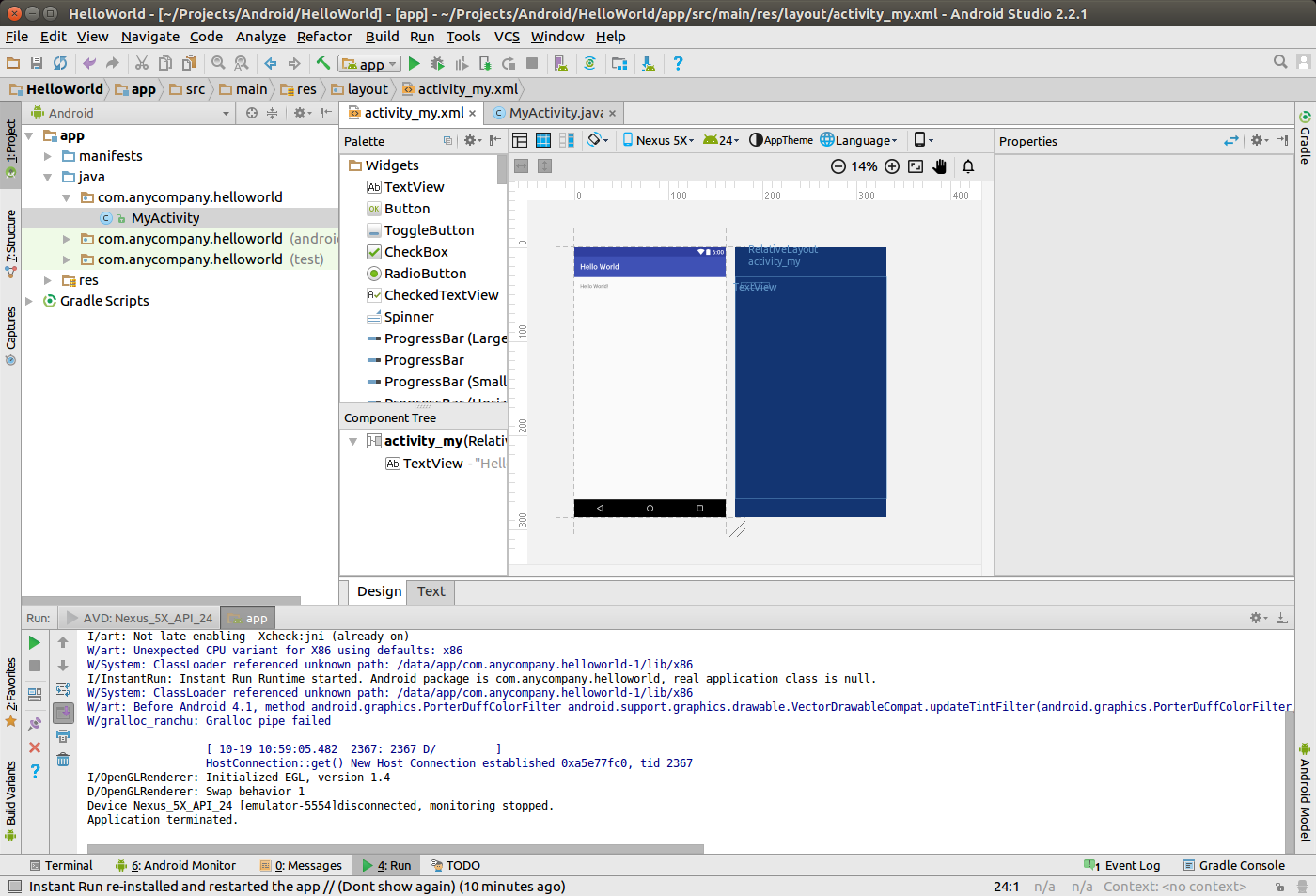Show warnings and errors via the bell icon

[968, 166]
